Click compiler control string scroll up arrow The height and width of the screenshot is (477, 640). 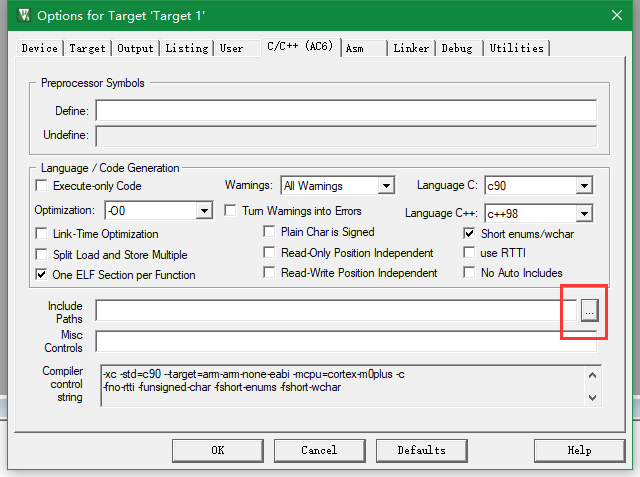(x=593, y=375)
